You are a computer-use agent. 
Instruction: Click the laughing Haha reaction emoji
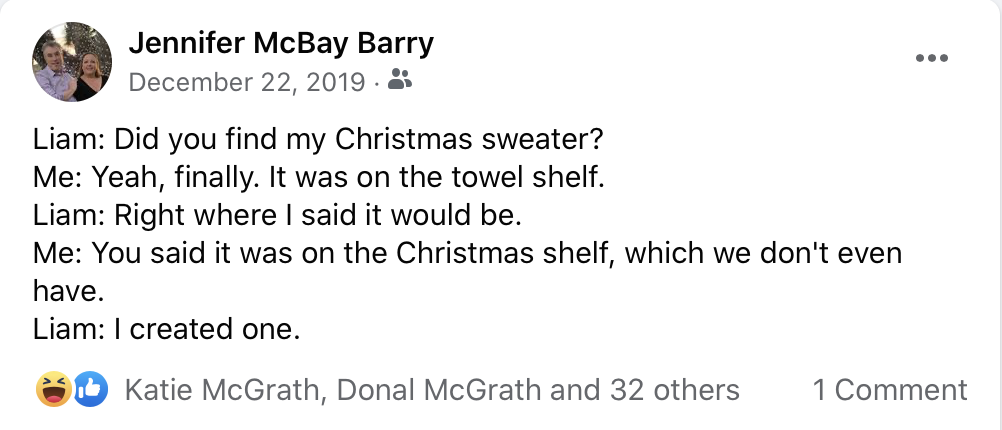pos(52,389)
